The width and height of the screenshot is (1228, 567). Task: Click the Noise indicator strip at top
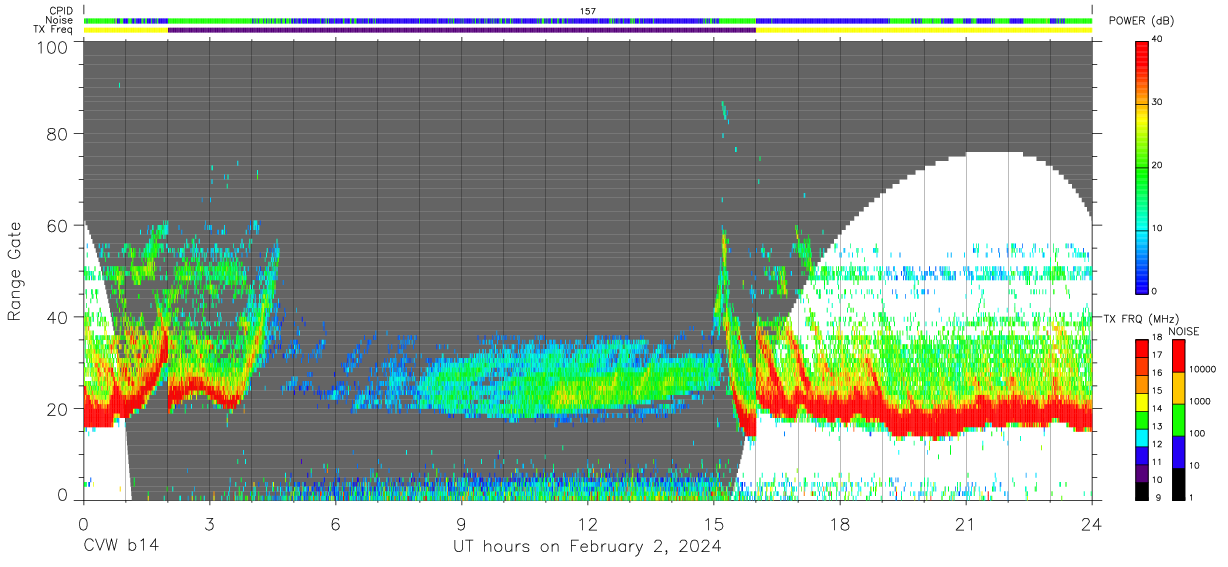tap(588, 20)
